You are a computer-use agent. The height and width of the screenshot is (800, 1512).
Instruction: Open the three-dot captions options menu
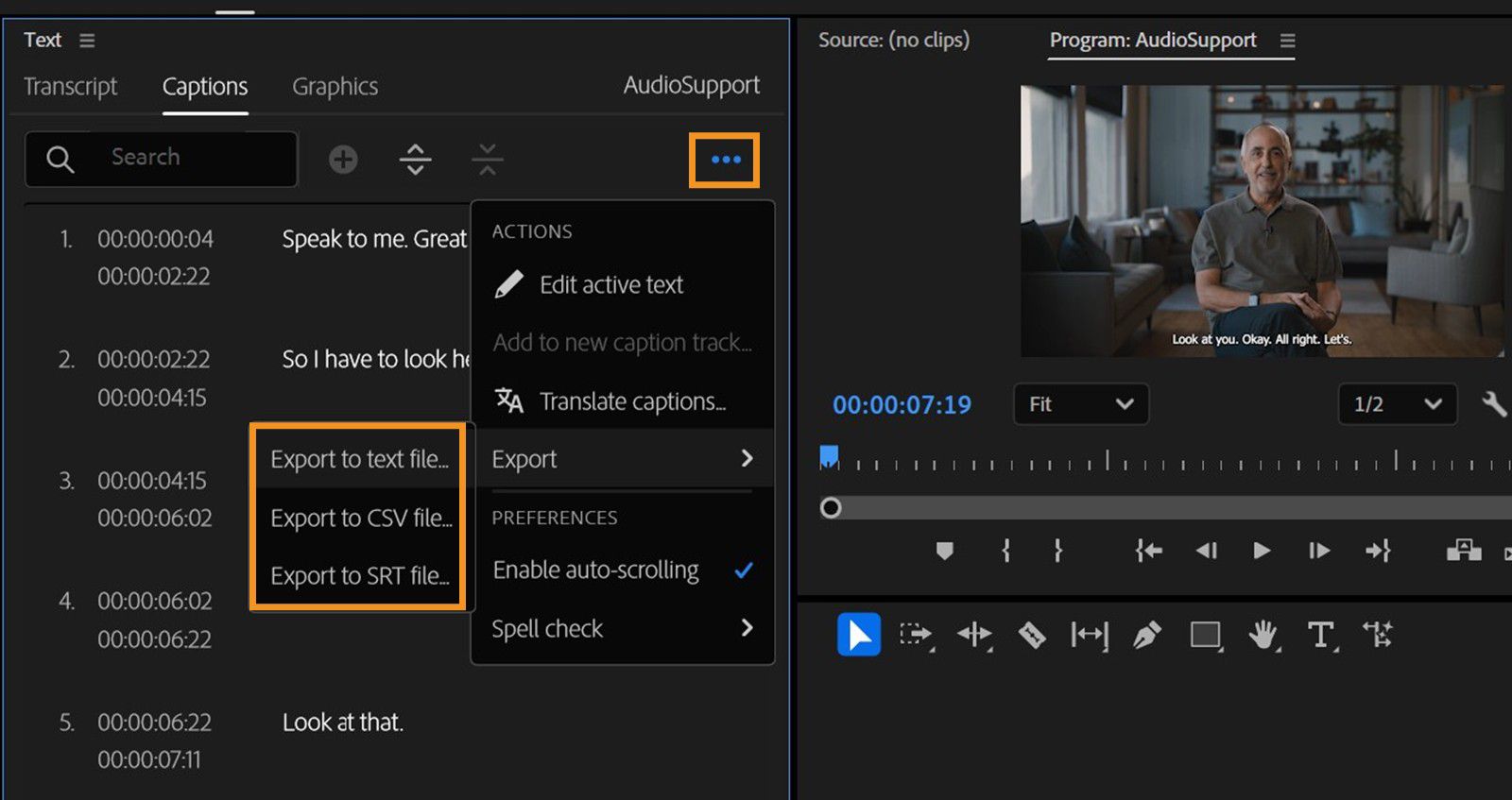click(x=725, y=160)
